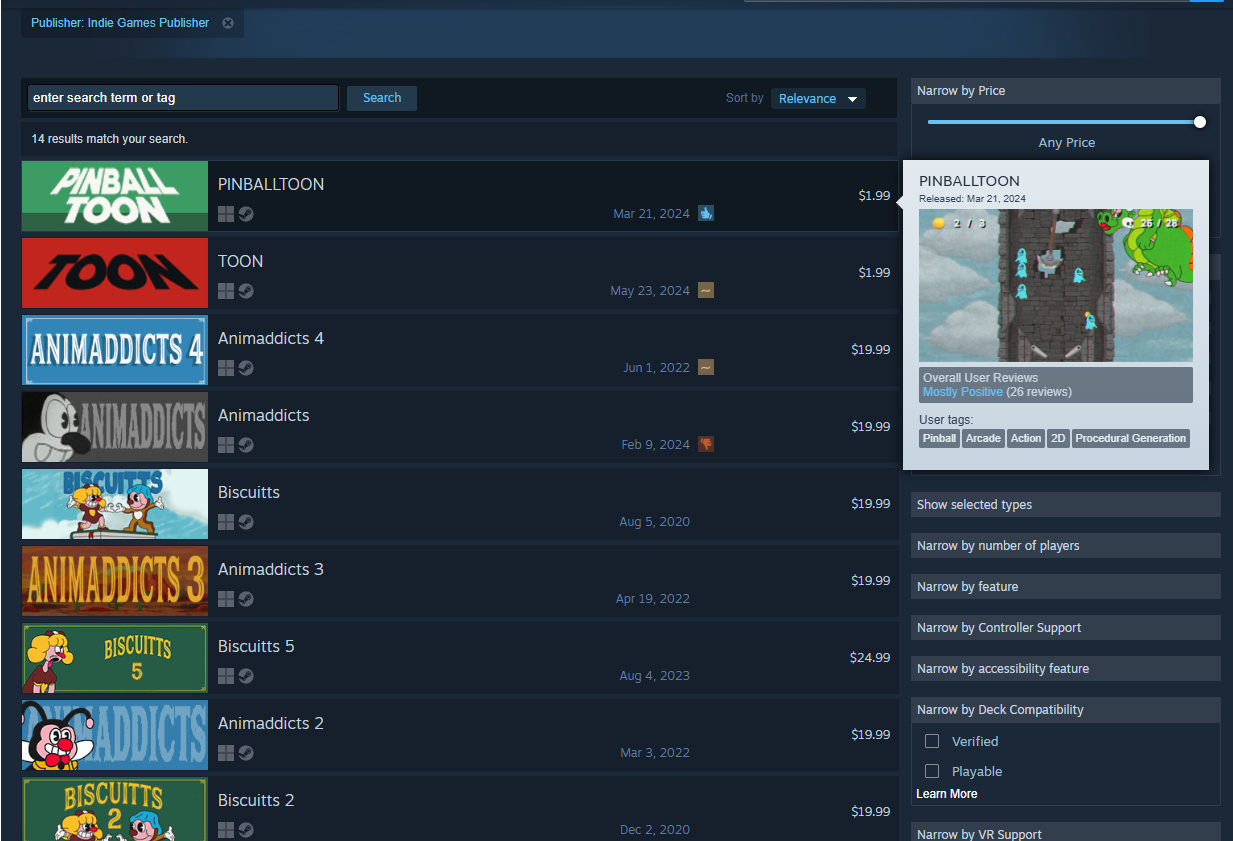Click the Search button
This screenshot has height=841, width=1233.
point(382,98)
